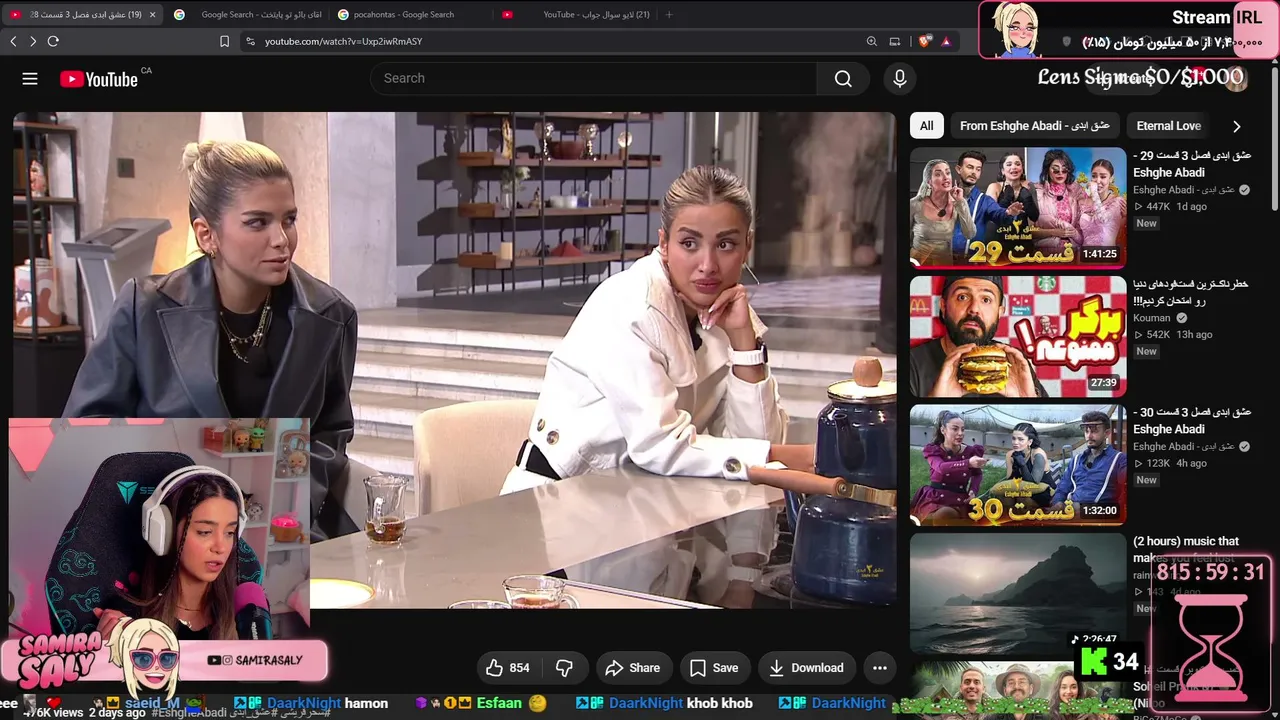Open the browser zoom control icon
1280x720 pixels.
point(872,41)
